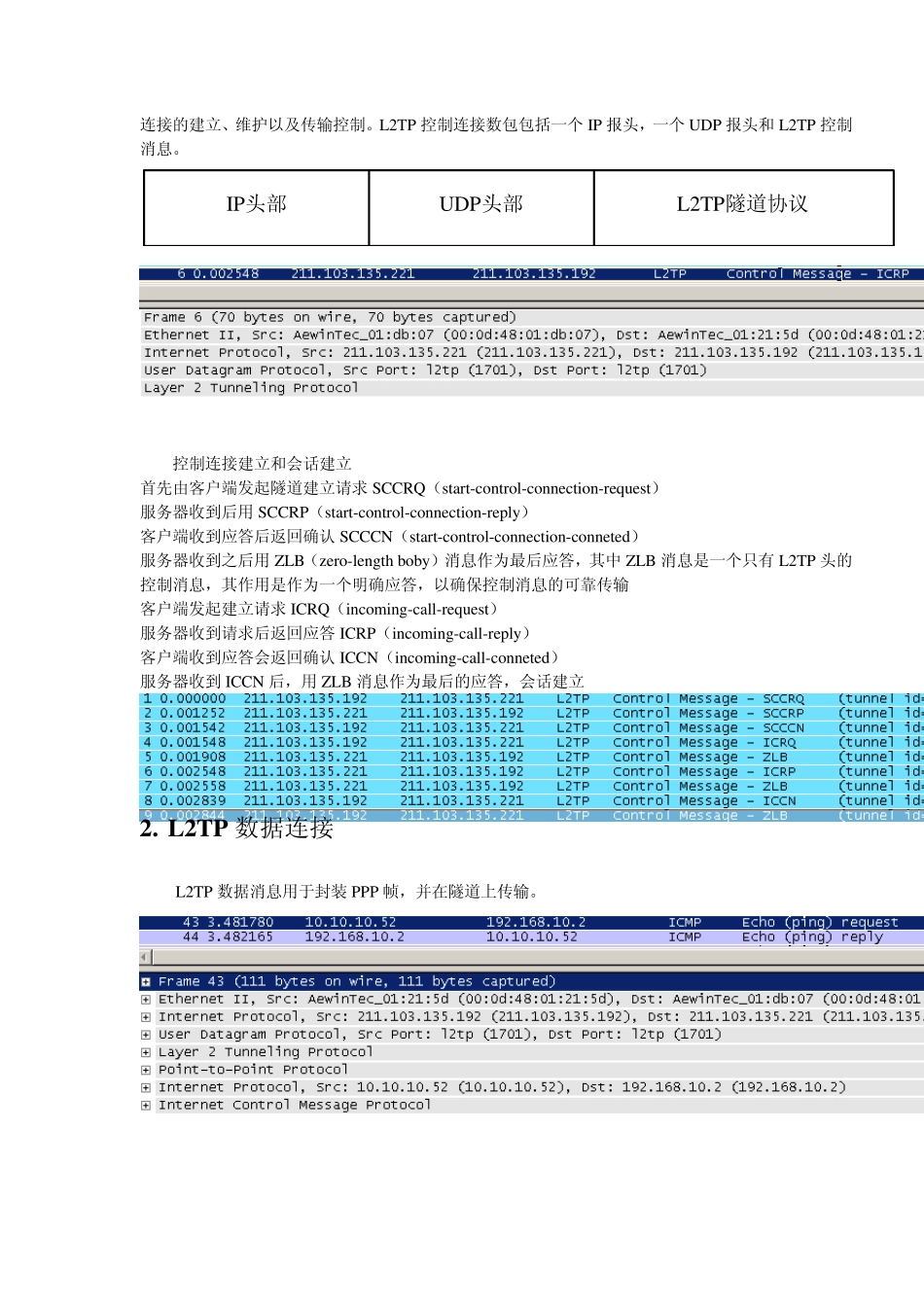Click the IP头部 table cell
Image resolution: width=924 pixels, height=1307 pixels.
click(257, 207)
